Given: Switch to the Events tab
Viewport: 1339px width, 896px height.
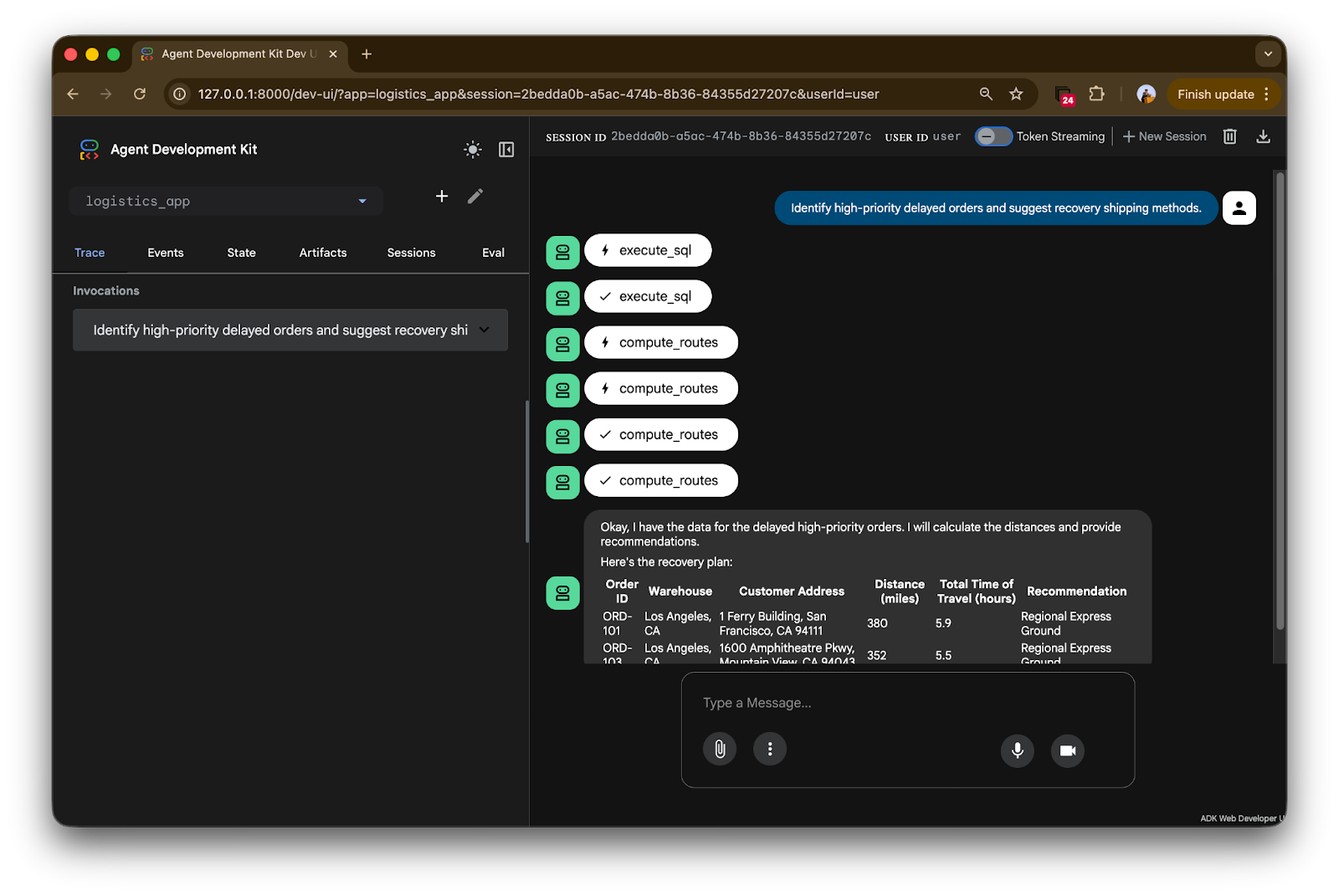Looking at the screenshot, I should click(165, 252).
